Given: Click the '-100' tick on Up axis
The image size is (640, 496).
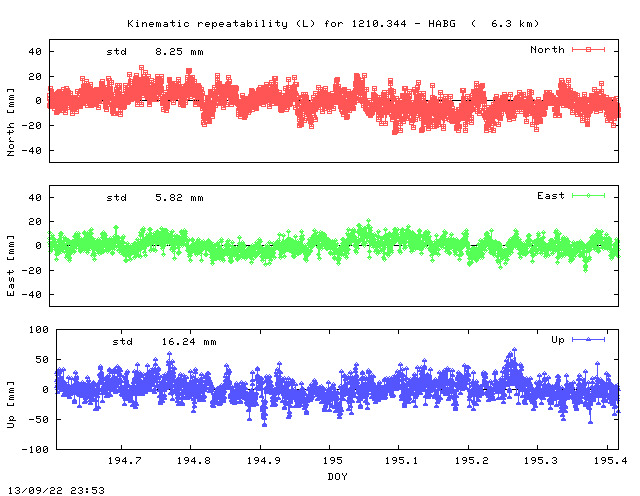Looking at the screenshot, I should (36, 449).
